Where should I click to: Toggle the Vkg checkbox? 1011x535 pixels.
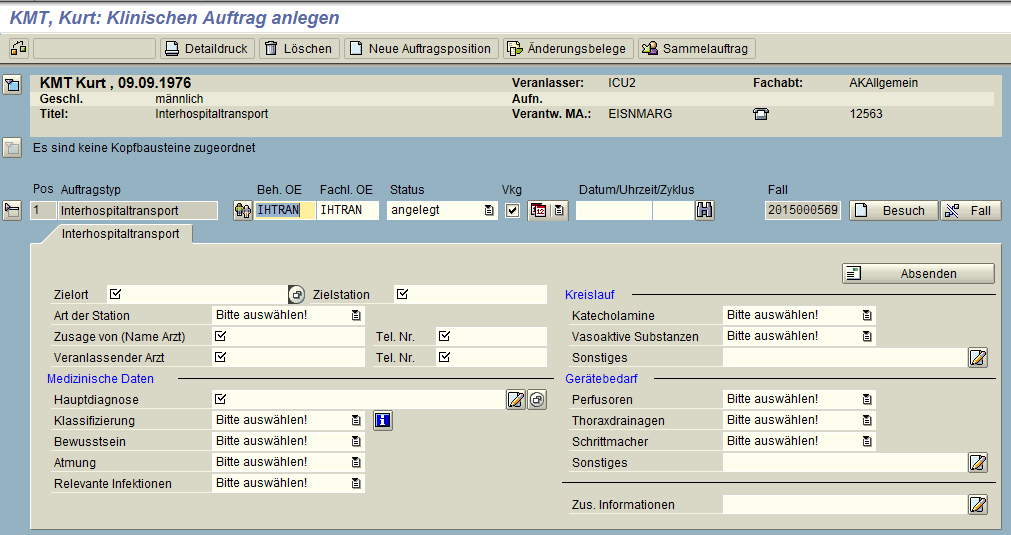click(x=513, y=211)
